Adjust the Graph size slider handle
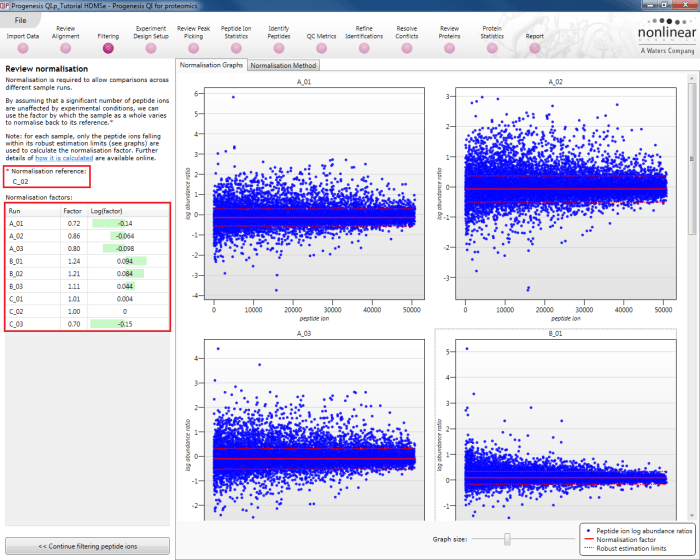 point(507,539)
